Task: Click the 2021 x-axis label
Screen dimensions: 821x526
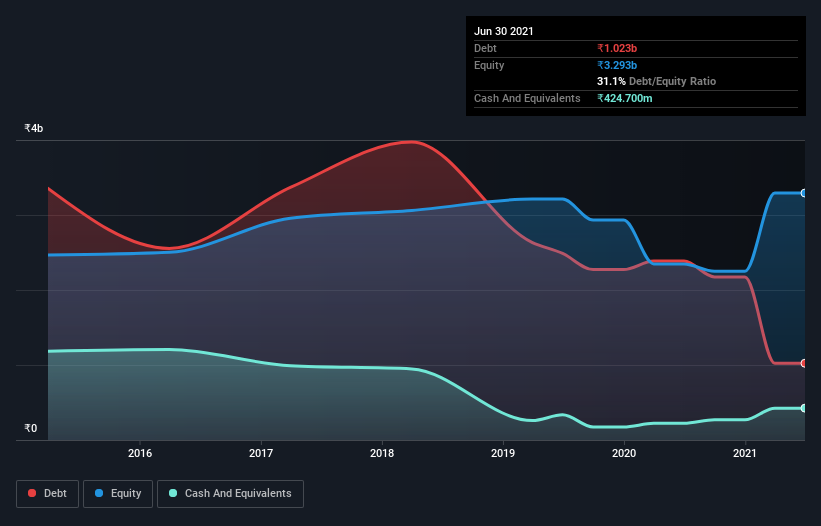Action: 745,453
